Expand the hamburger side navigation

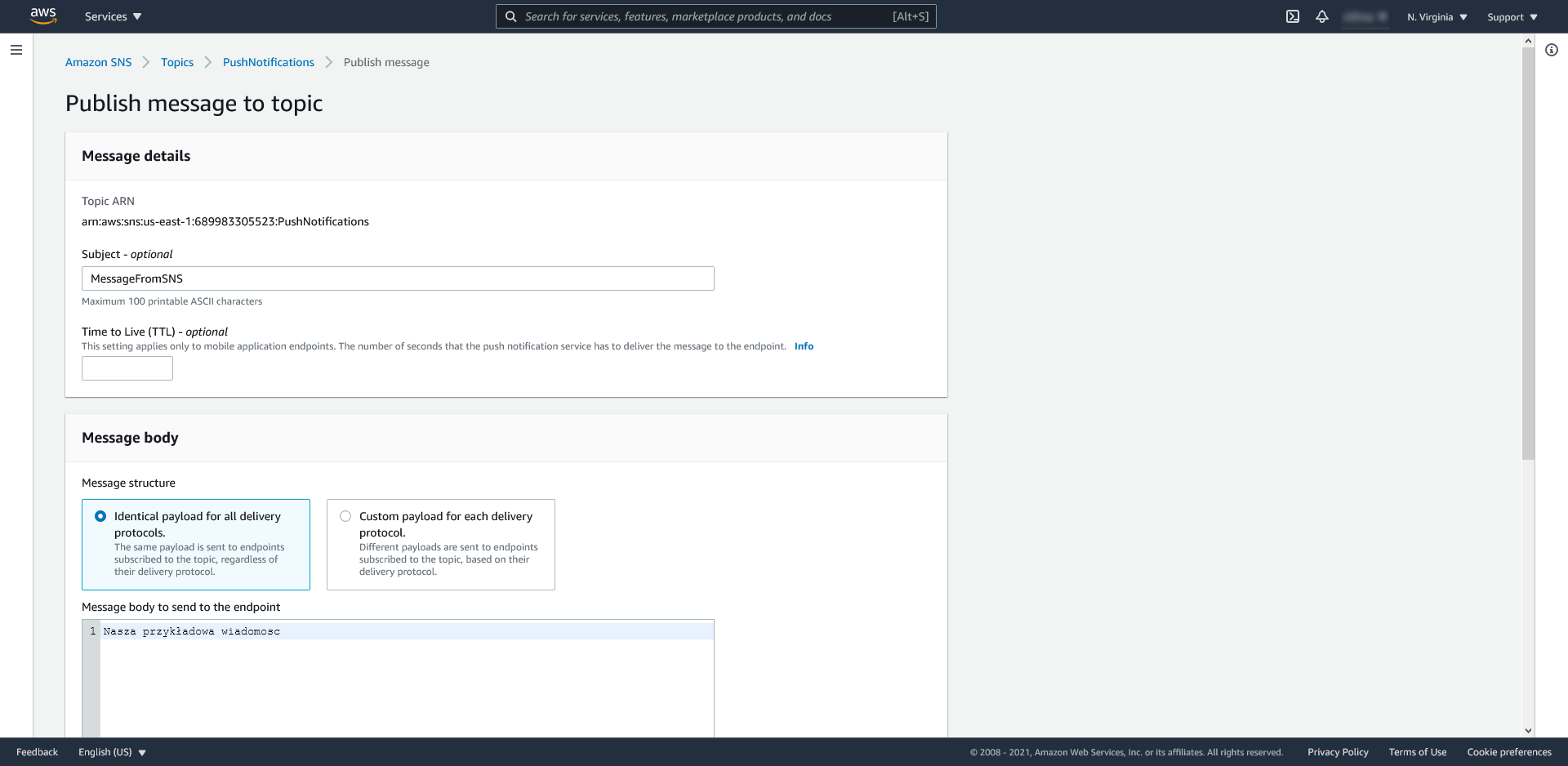pyautogui.click(x=16, y=50)
